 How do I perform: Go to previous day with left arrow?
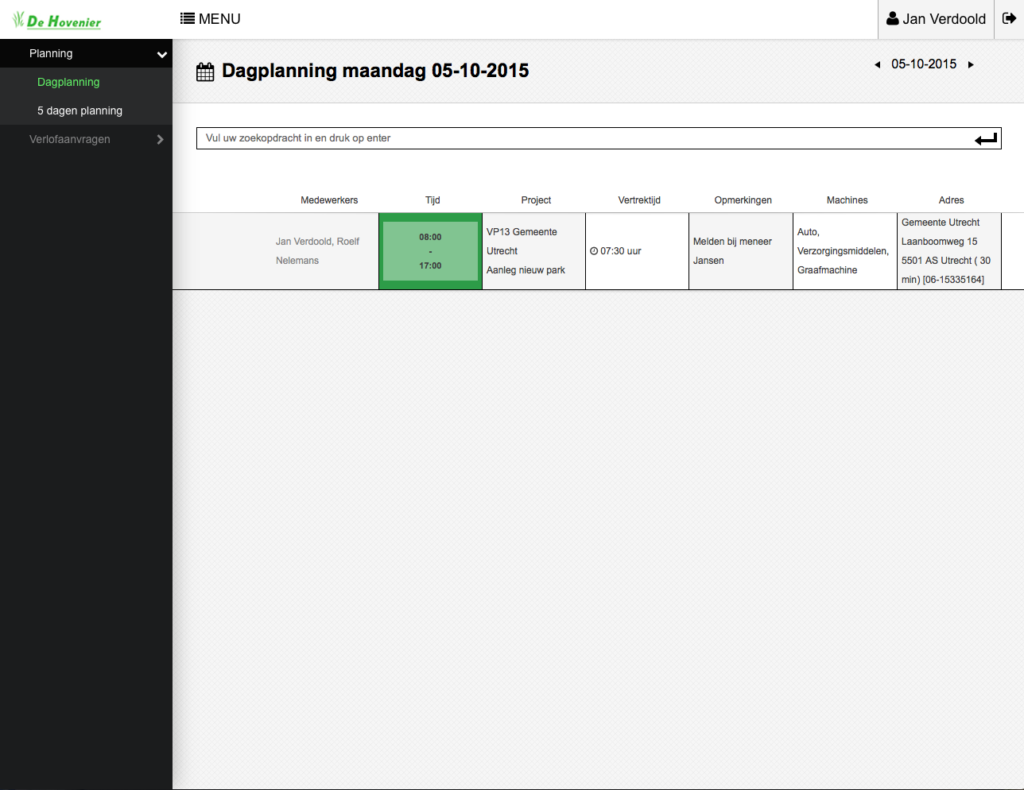[877, 65]
